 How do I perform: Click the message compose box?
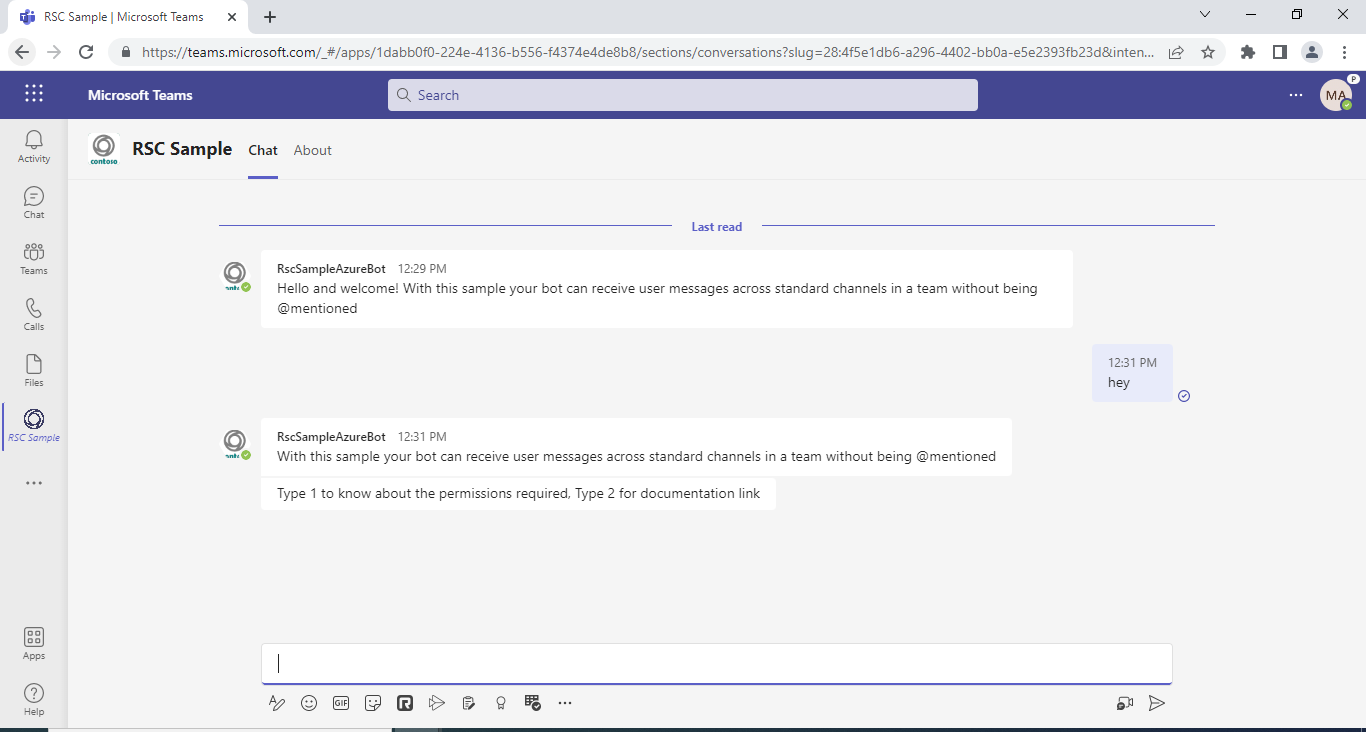[x=717, y=664]
